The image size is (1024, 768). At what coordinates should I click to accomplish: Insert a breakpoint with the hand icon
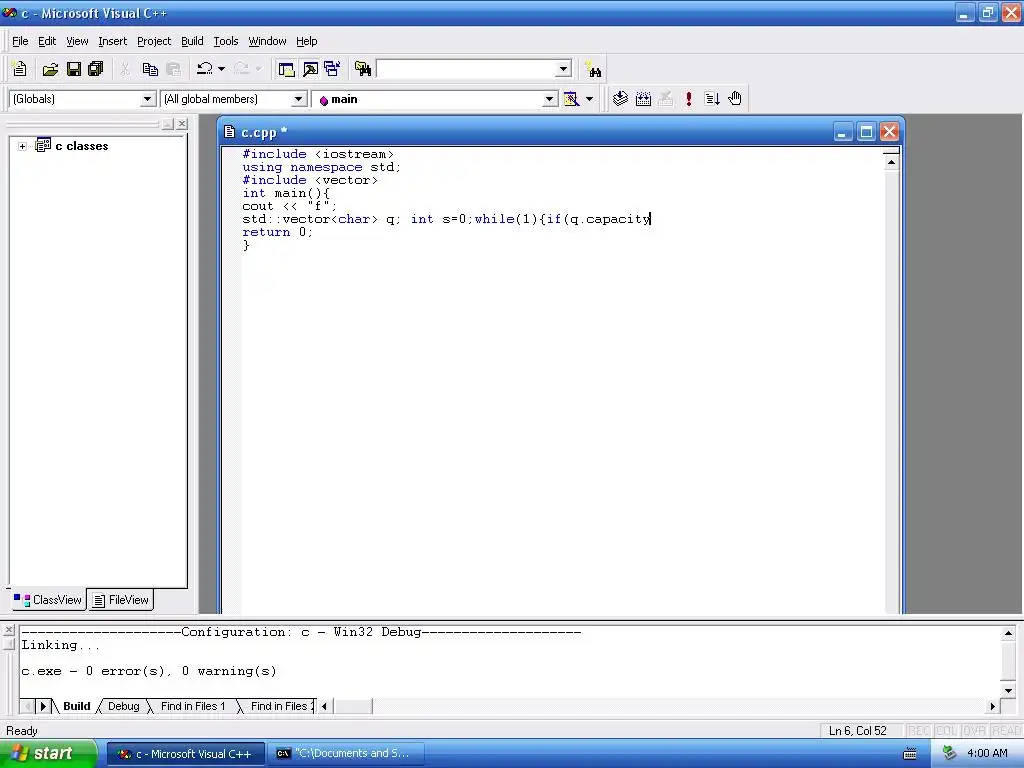pyautogui.click(x=735, y=99)
